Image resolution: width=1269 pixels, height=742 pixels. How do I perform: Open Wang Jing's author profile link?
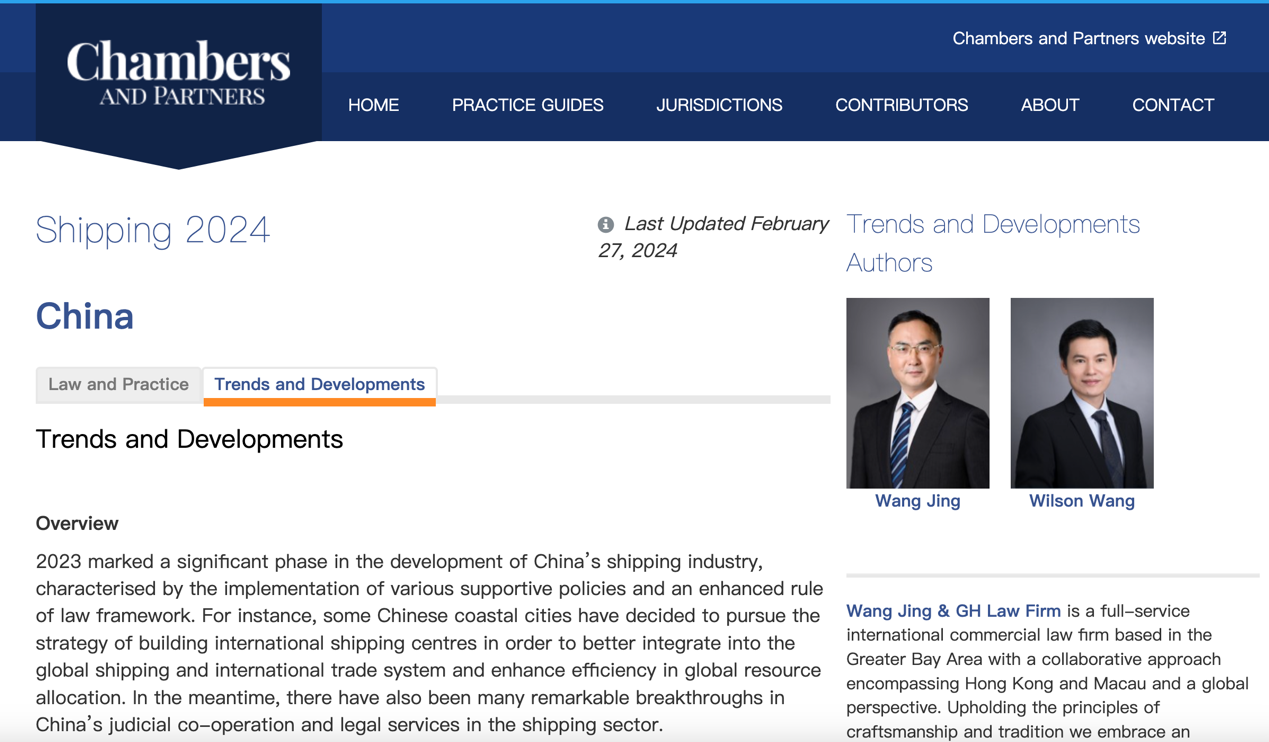coord(918,501)
